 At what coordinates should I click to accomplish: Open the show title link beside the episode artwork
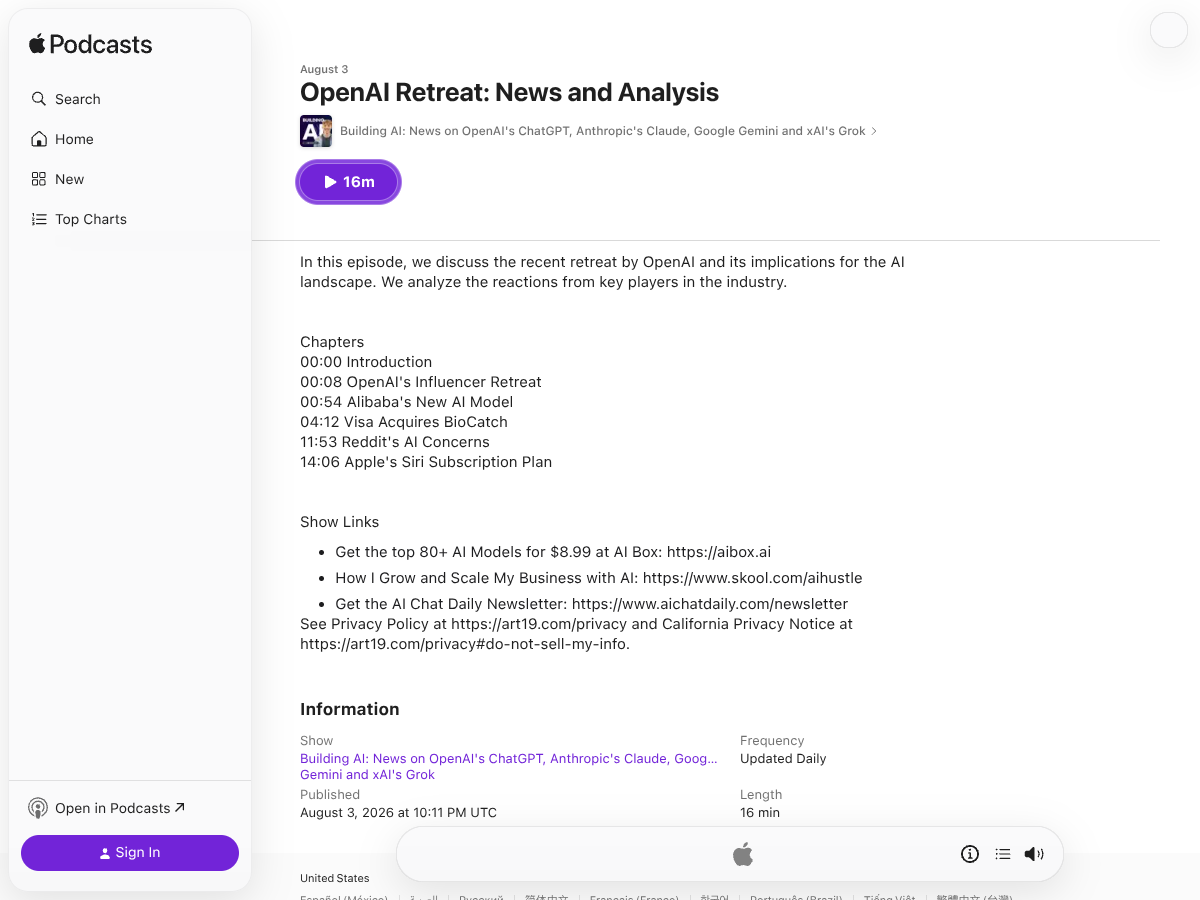point(602,131)
